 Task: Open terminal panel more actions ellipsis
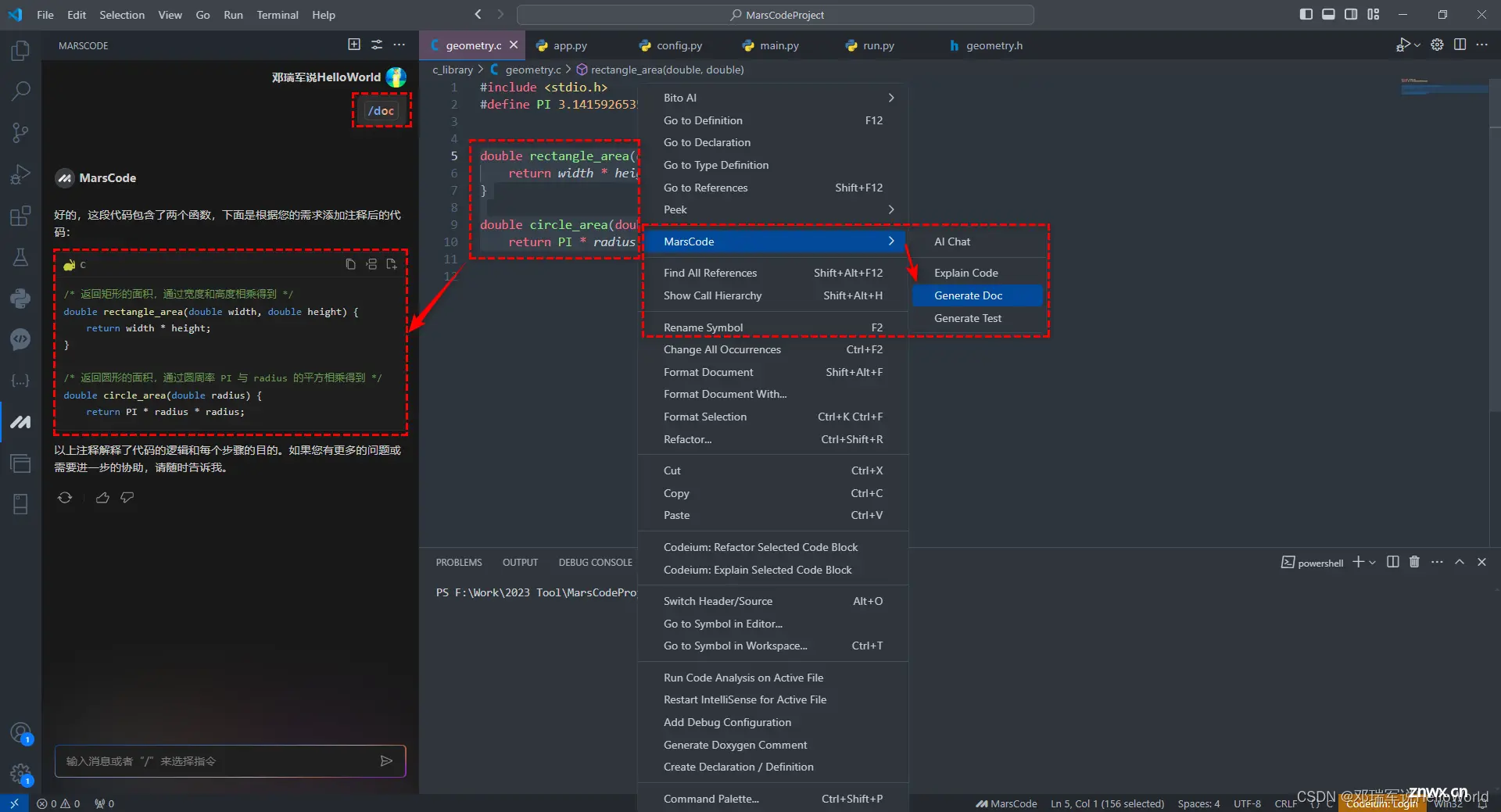click(1437, 562)
